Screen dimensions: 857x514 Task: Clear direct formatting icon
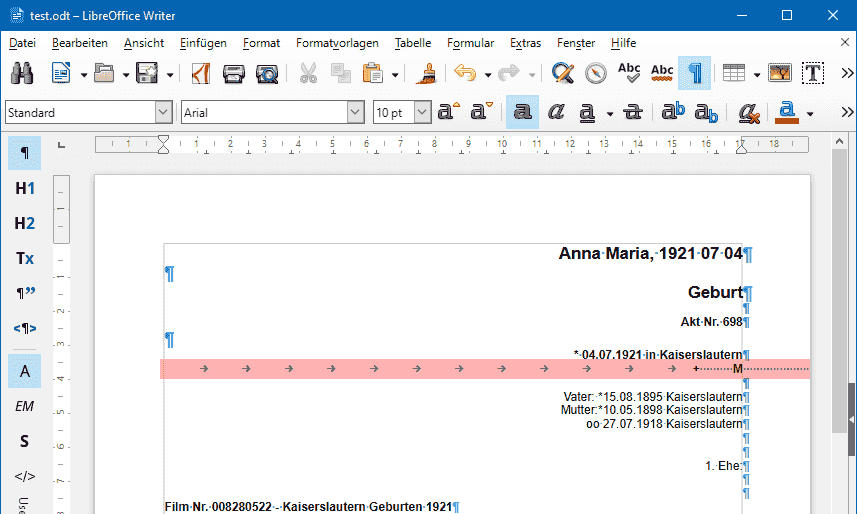coord(748,112)
